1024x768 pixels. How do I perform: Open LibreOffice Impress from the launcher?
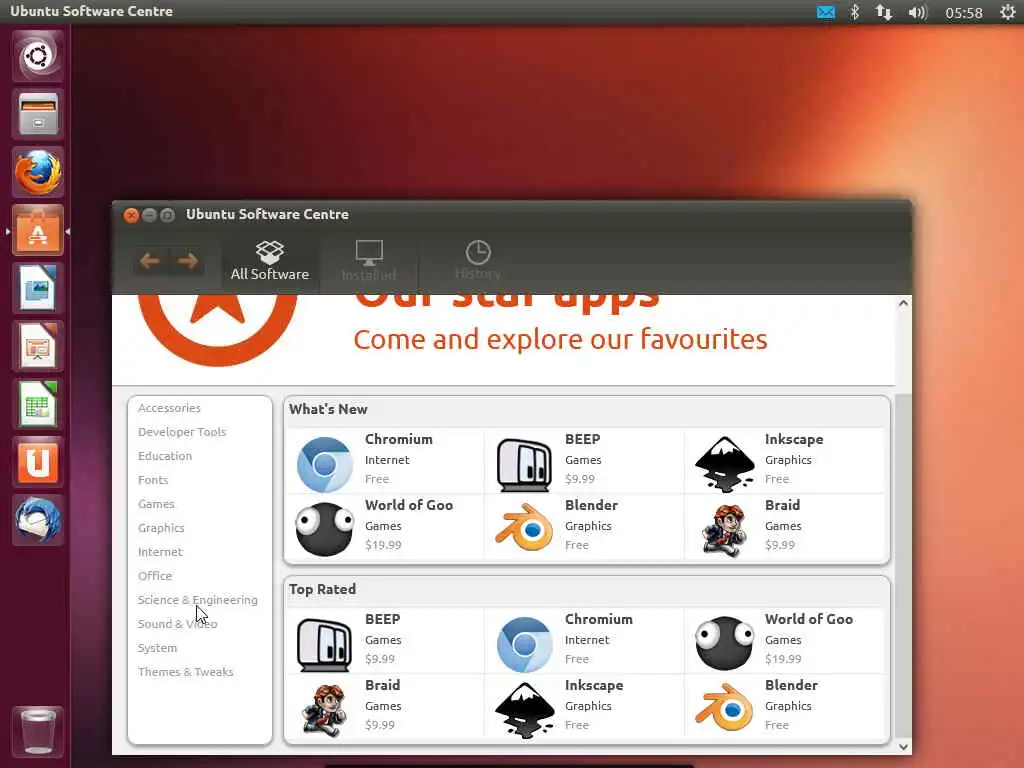pos(38,346)
